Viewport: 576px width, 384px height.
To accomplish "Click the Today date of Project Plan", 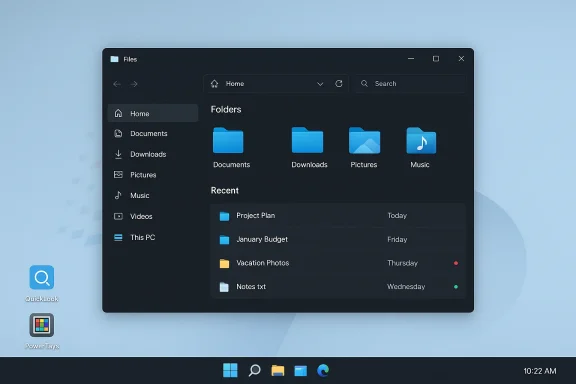I will pos(397,215).
